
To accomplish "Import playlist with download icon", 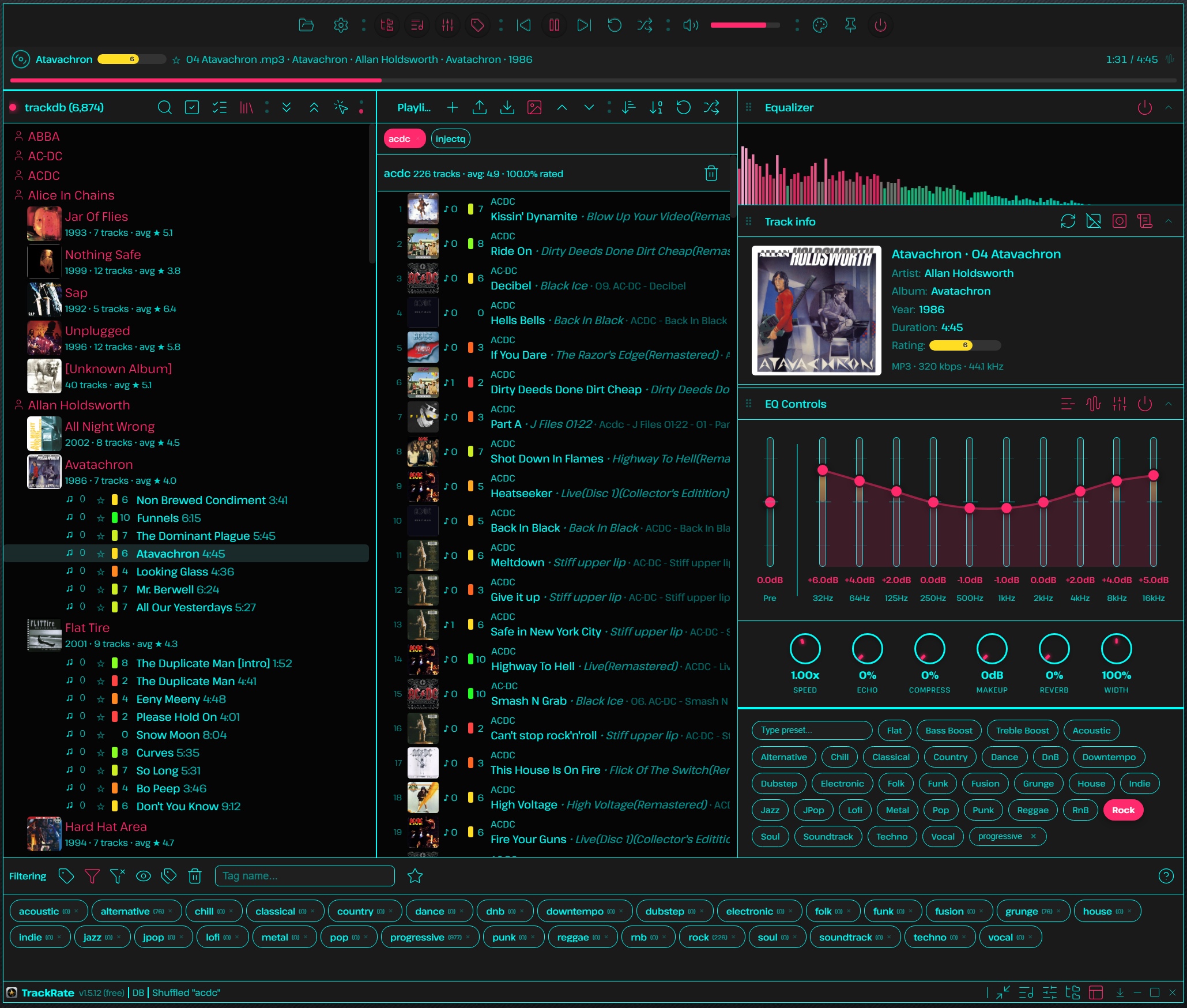I will click(x=507, y=107).
